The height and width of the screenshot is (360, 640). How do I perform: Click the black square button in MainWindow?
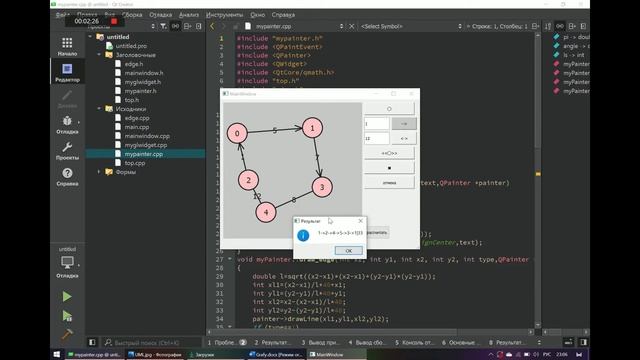point(389,168)
